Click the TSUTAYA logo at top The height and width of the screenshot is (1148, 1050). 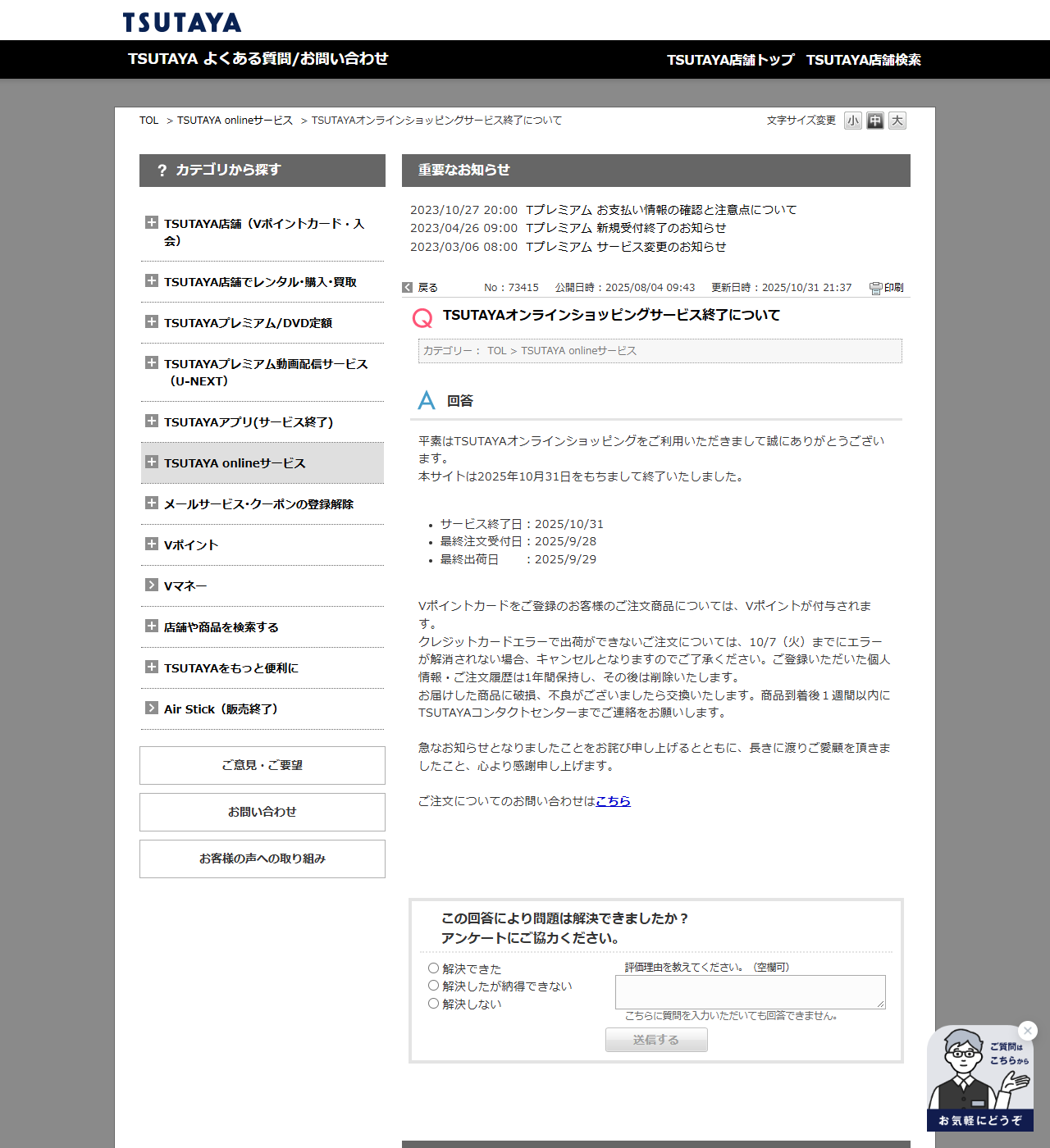click(x=182, y=22)
